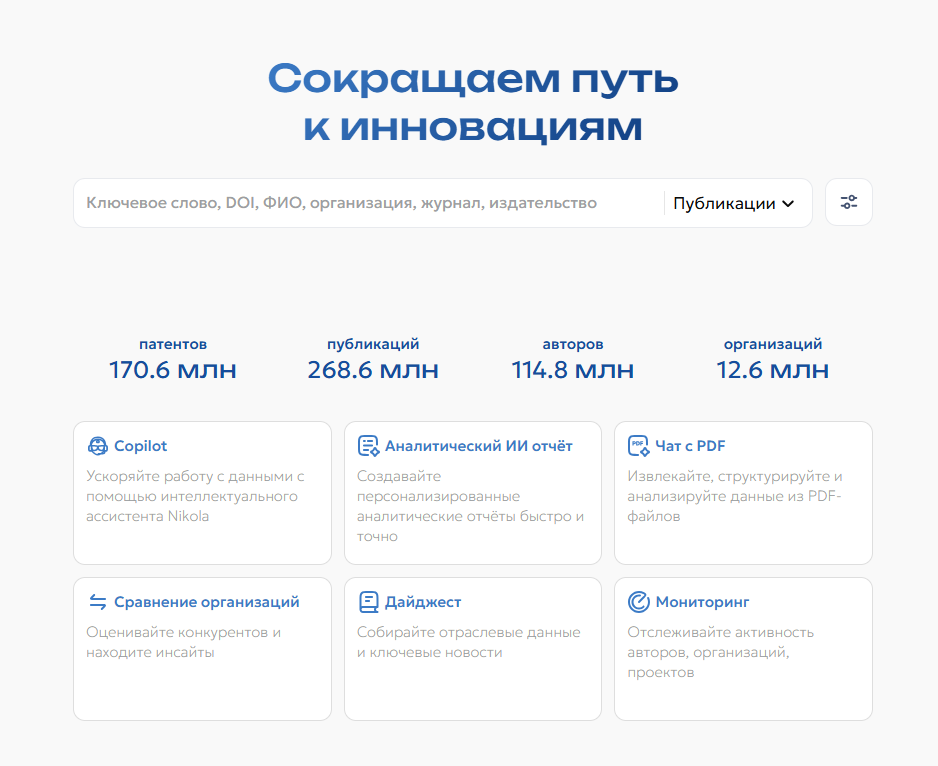
Task: Click the organization comparison arrows icon
Action: pos(98,601)
